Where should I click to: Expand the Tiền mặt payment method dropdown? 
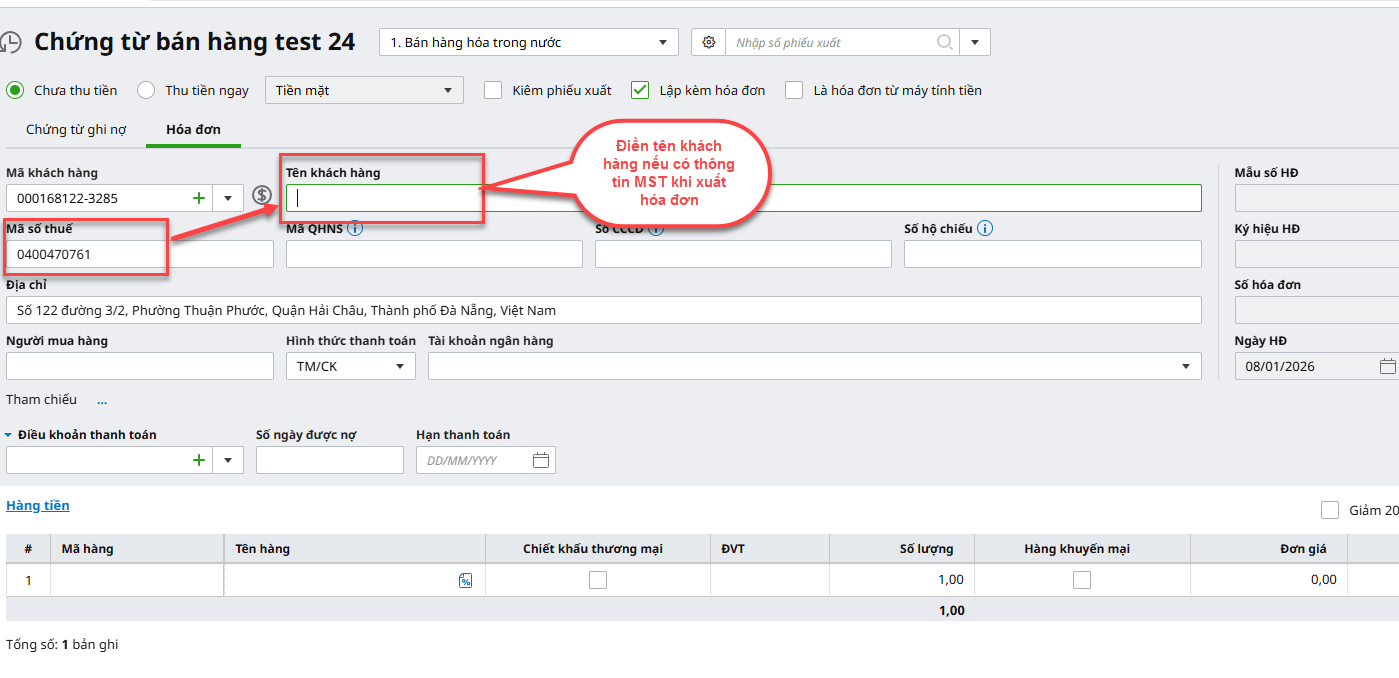[x=364, y=90]
